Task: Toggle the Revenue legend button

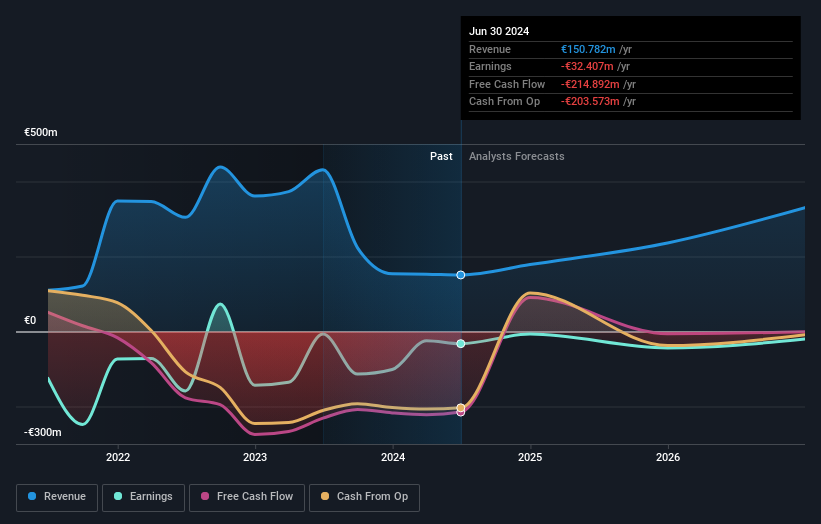Action: pyautogui.click(x=57, y=497)
